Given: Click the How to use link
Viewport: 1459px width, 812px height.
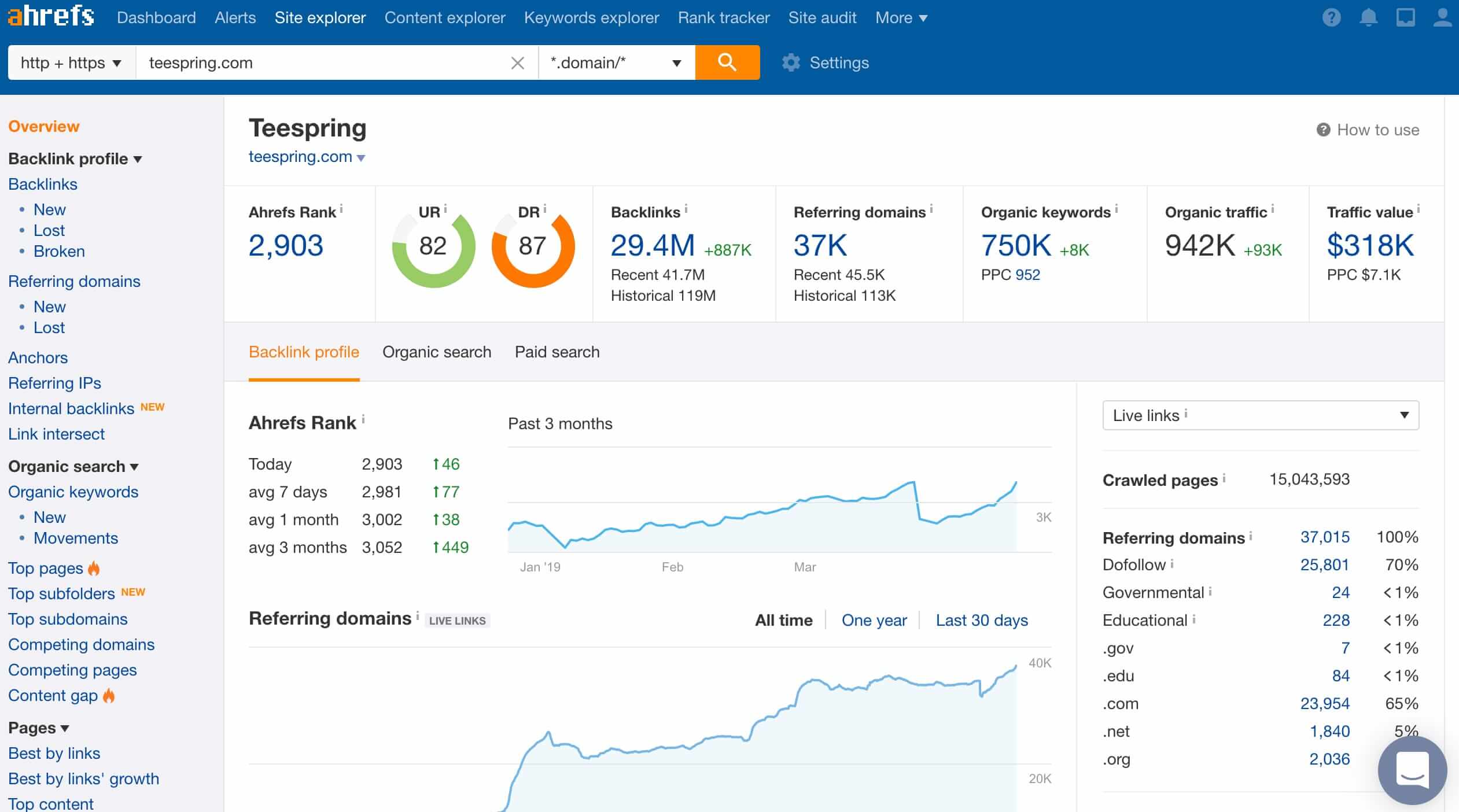Looking at the screenshot, I should pyautogui.click(x=1368, y=128).
